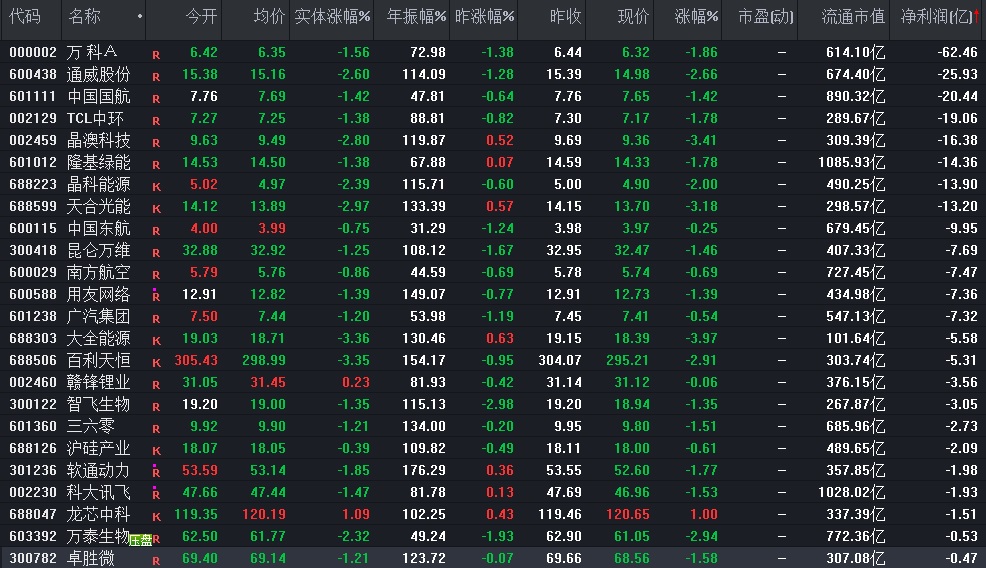Viewport: 986px width, 568px height.
Task: Click the green 压盘 badge on 万泰生物
Action: (140, 540)
